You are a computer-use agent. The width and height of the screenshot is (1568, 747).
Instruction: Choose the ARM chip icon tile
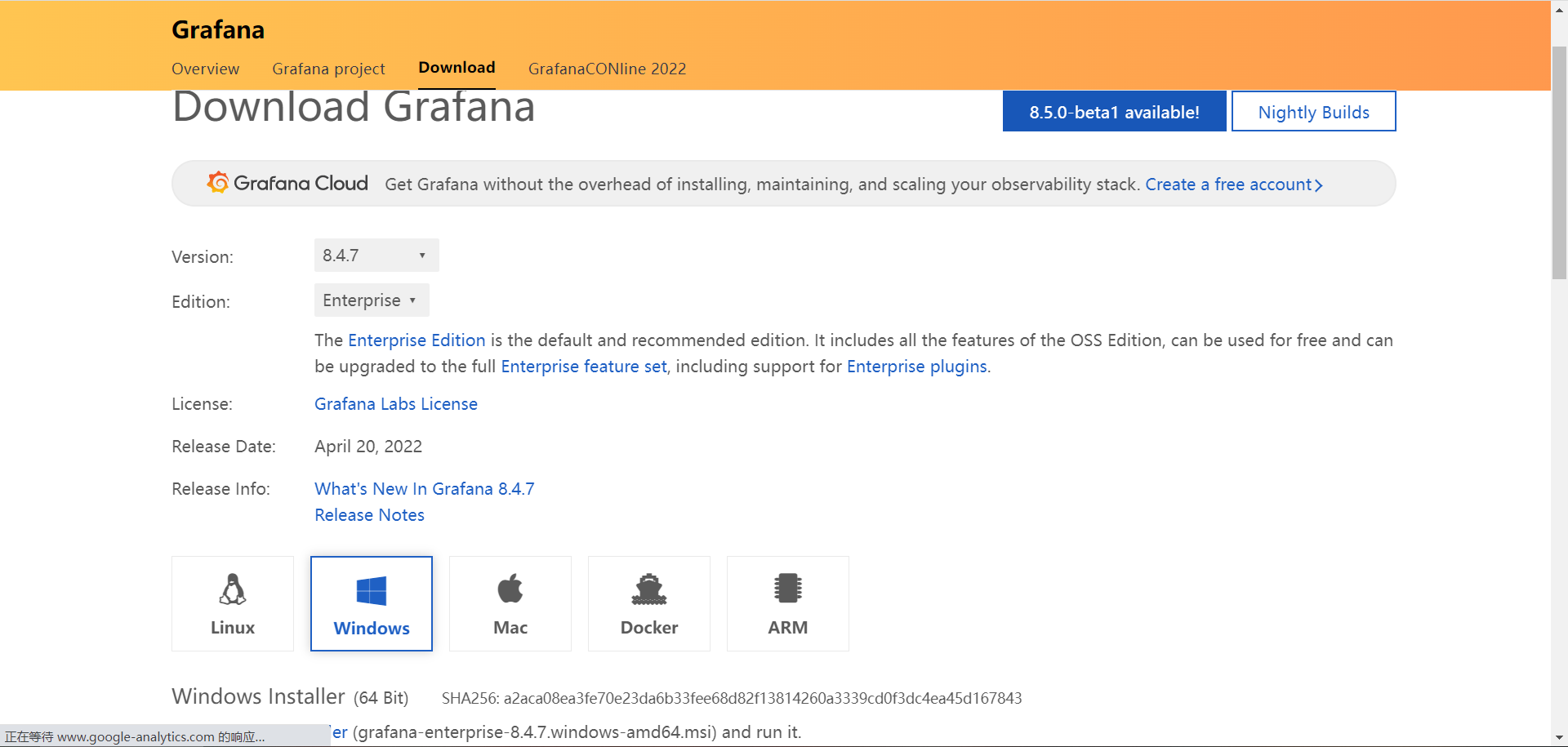point(788,603)
